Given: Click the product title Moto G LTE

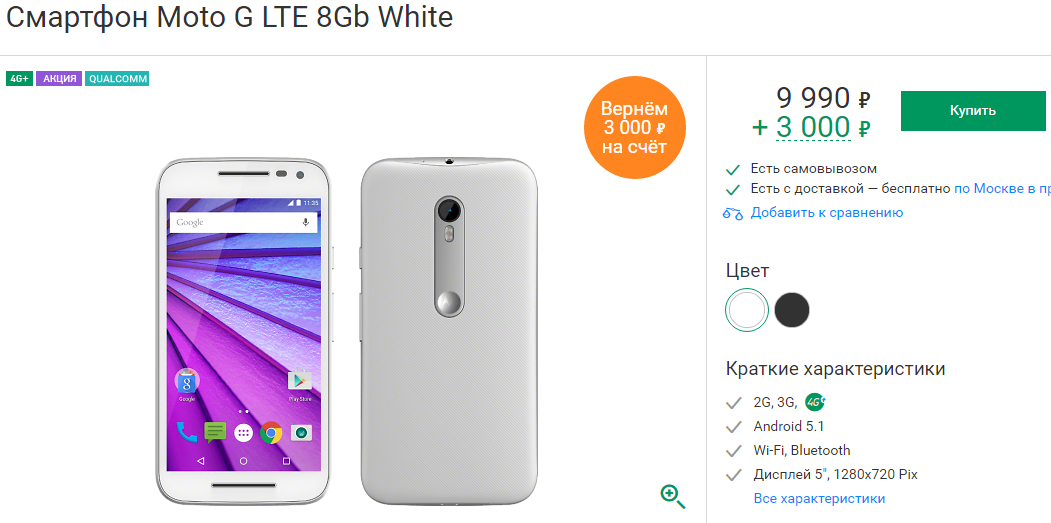Looking at the screenshot, I should tap(229, 17).
